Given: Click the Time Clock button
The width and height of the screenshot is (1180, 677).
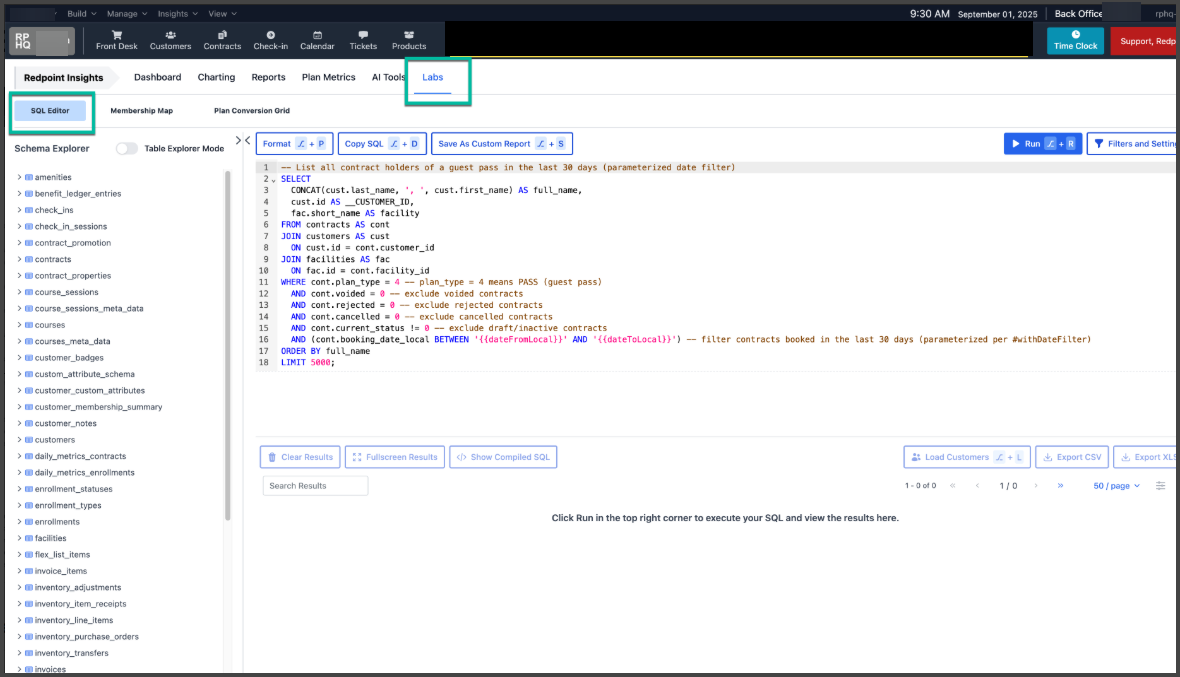Looking at the screenshot, I should pyautogui.click(x=1075, y=40).
